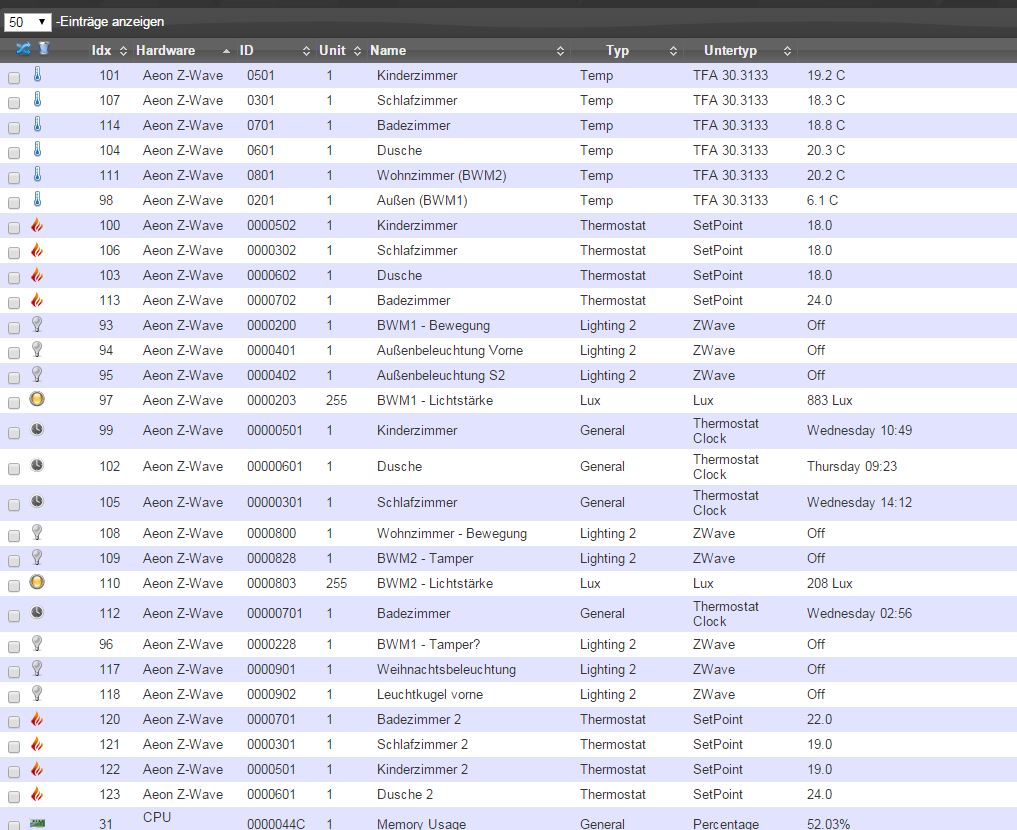Click thermometer icon of Badezimmer row 114
The height and width of the screenshot is (830, 1017).
click(38, 124)
